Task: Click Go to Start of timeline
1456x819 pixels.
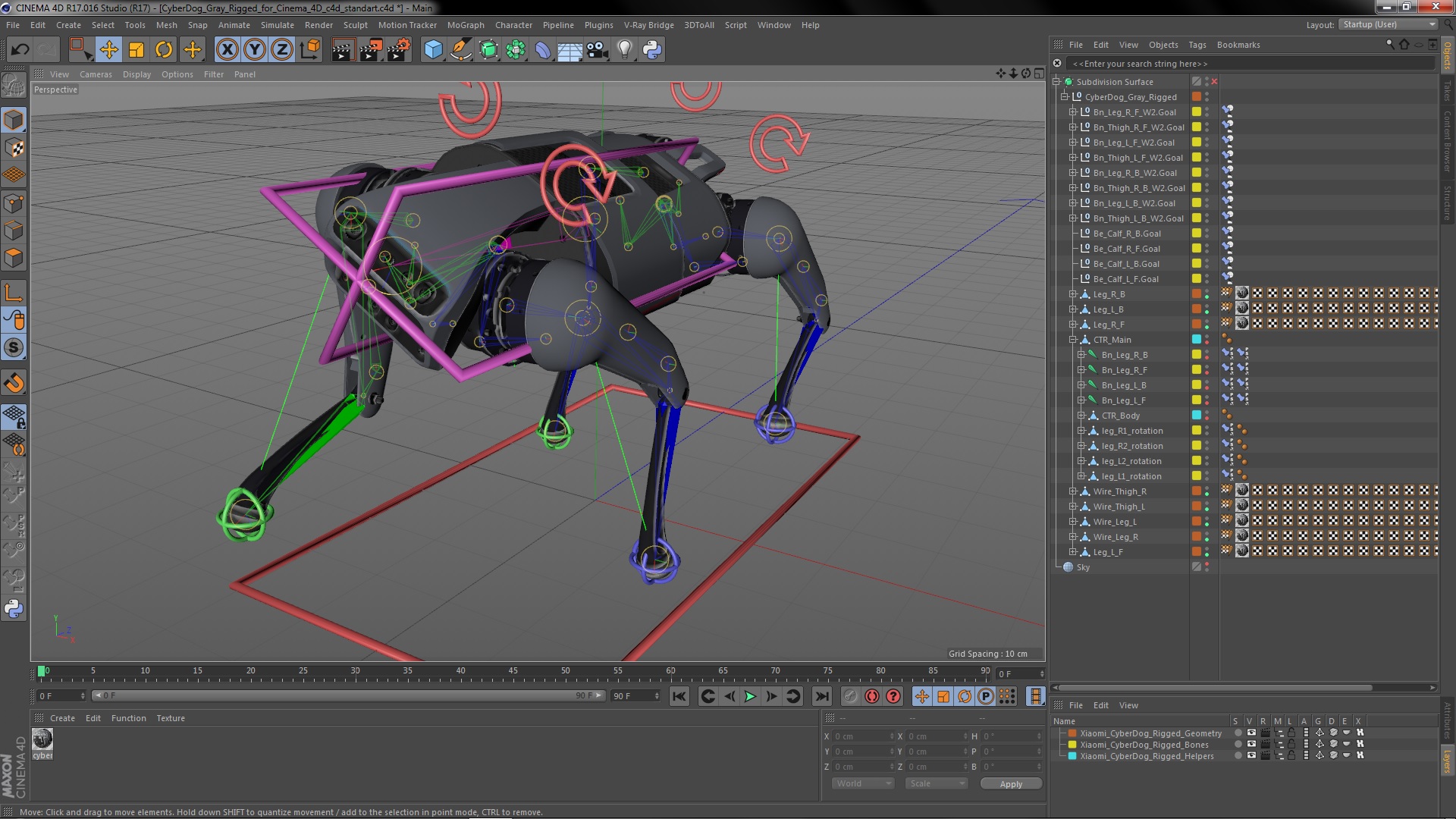Action: (679, 696)
